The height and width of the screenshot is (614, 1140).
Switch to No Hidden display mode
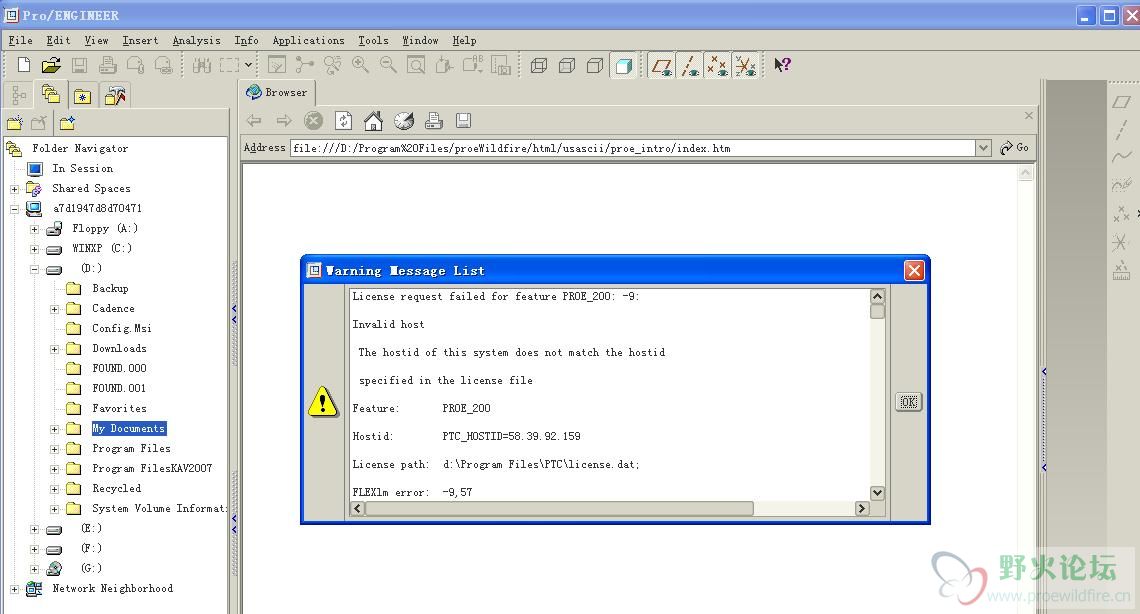(x=595, y=66)
